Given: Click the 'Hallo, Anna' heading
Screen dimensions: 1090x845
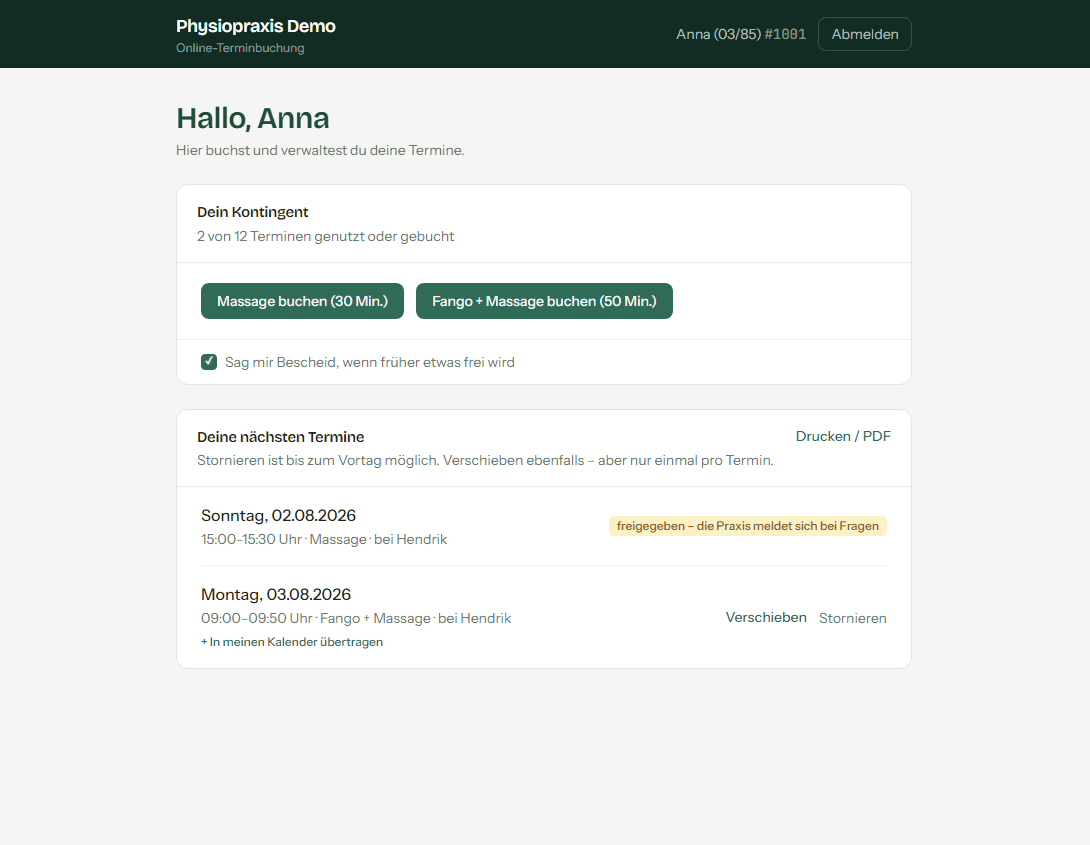Looking at the screenshot, I should pyautogui.click(x=252, y=118).
